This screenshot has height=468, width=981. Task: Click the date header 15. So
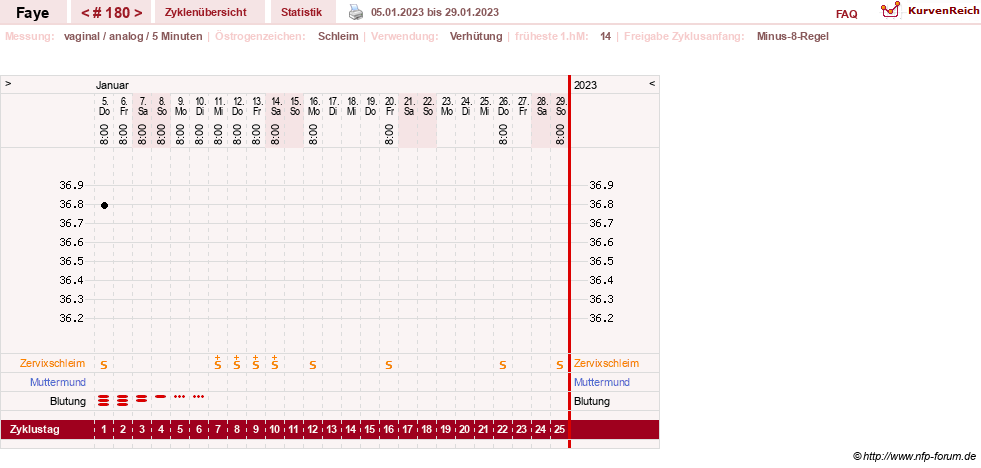pos(294,106)
